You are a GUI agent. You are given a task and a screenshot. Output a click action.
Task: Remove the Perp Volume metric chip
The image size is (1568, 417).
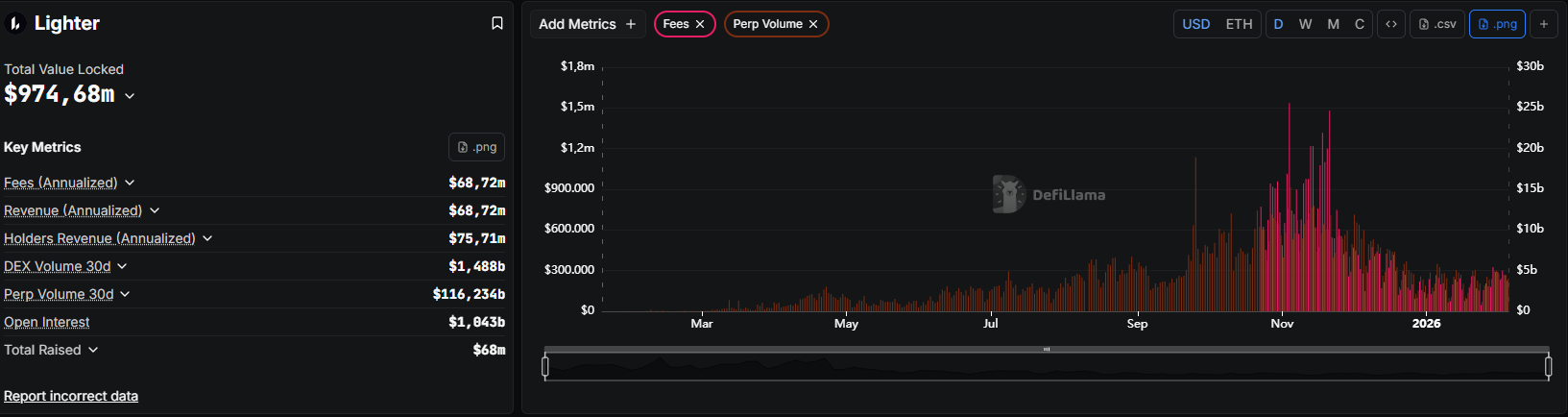[813, 24]
